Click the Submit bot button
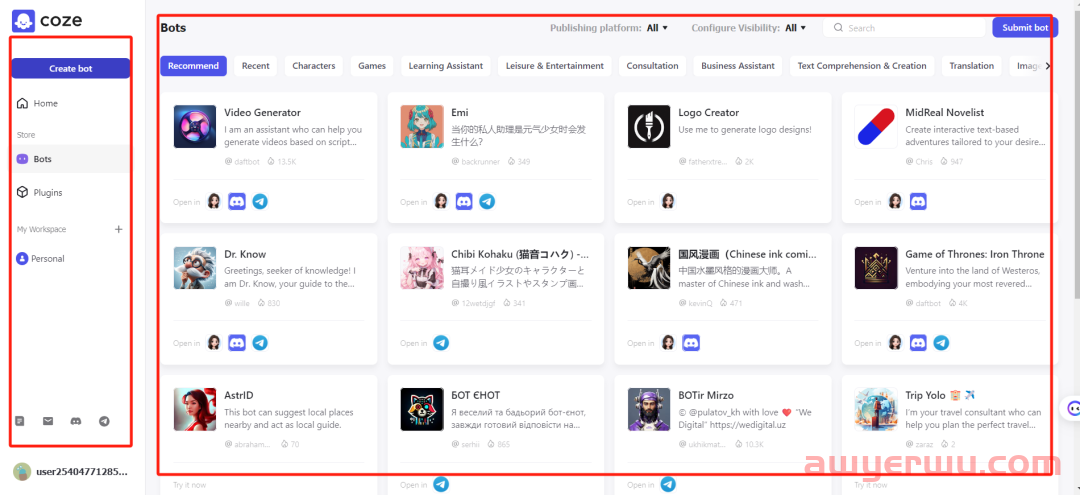The height and width of the screenshot is (495, 1080). coord(1025,28)
